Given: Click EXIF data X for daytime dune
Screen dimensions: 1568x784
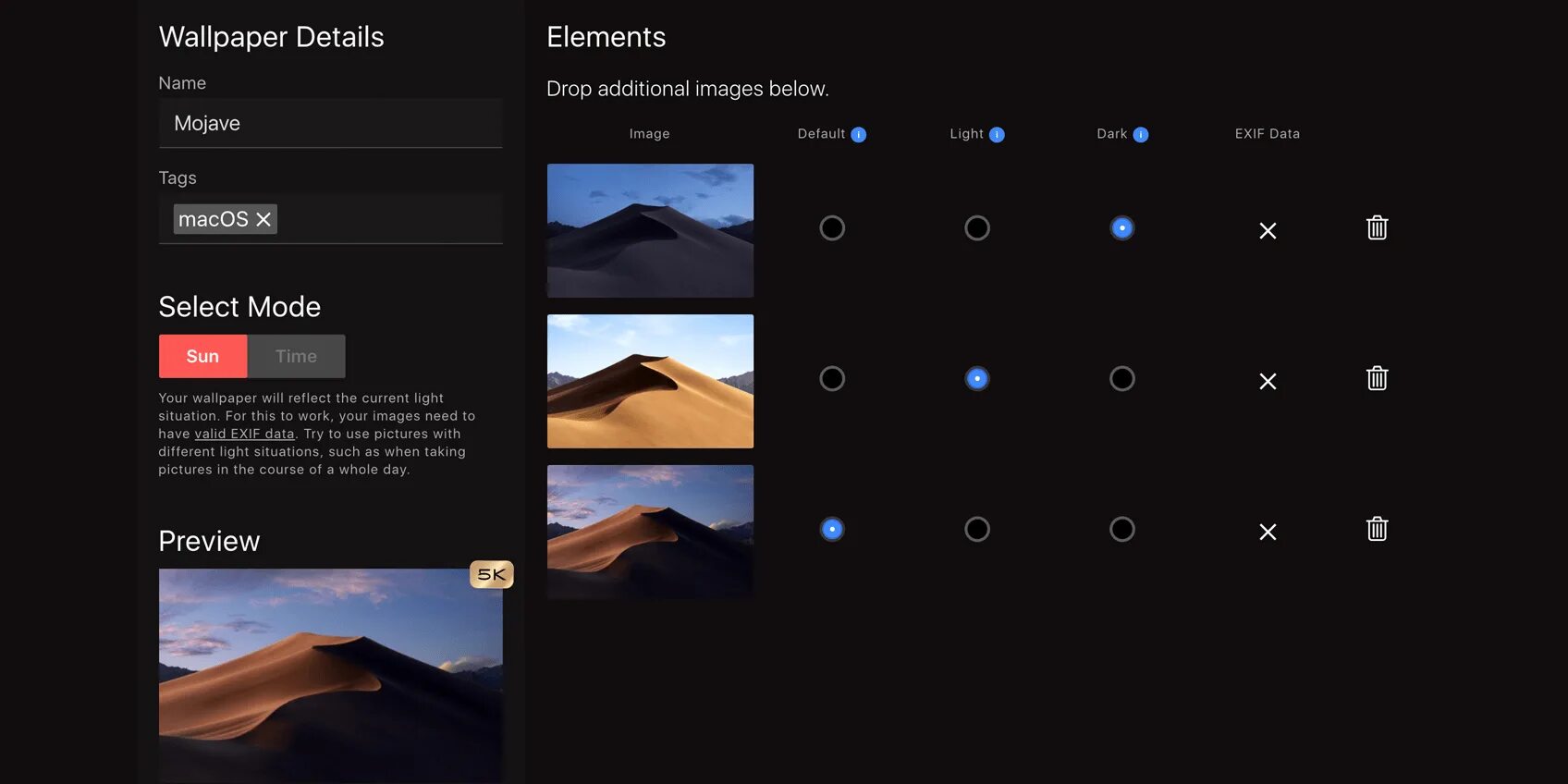Looking at the screenshot, I should coord(1268,381).
